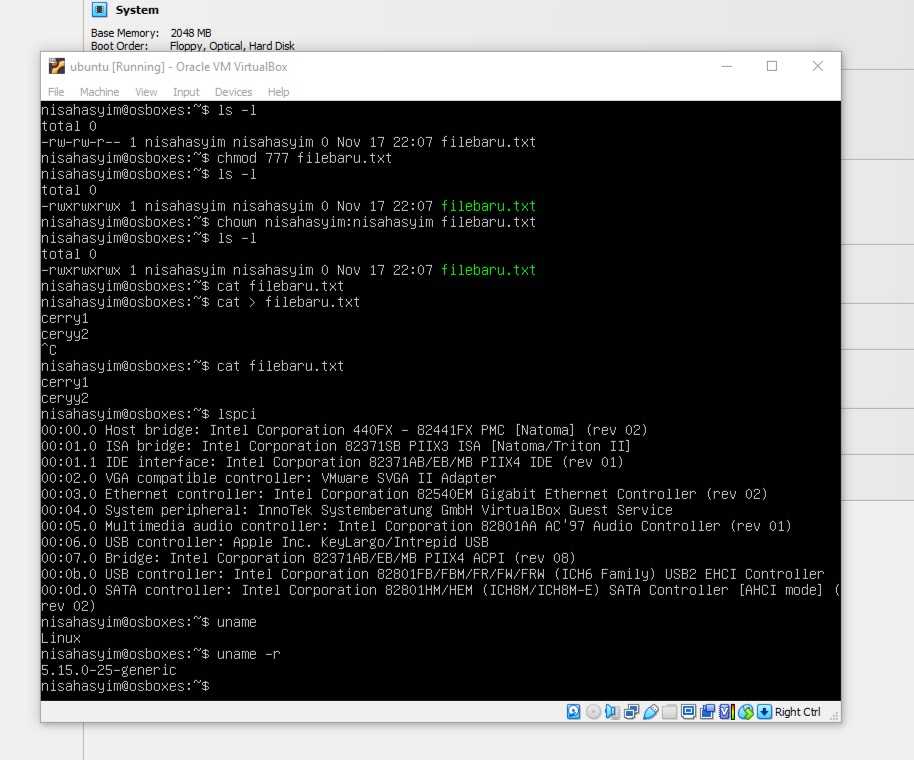This screenshot has width=914, height=760.
Task: Click the display indicator in status bar
Action: [x=688, y=712]
